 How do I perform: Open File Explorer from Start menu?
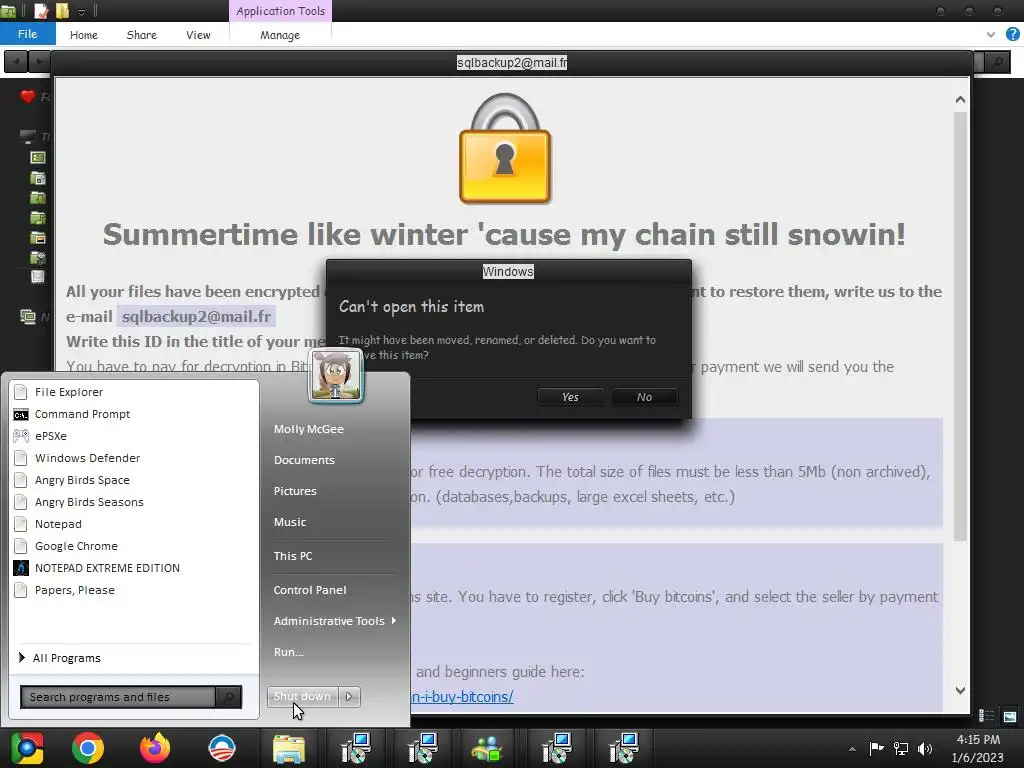tap(69, 392)
